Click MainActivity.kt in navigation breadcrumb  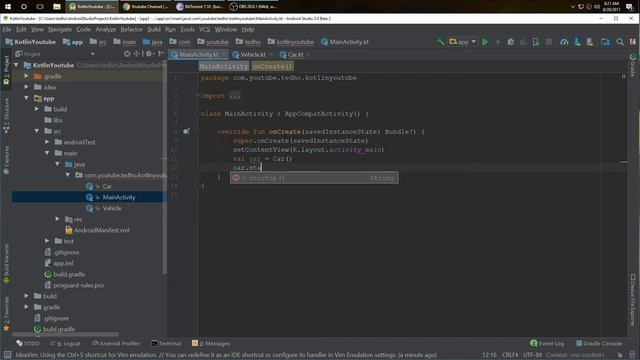coord(344,42)
